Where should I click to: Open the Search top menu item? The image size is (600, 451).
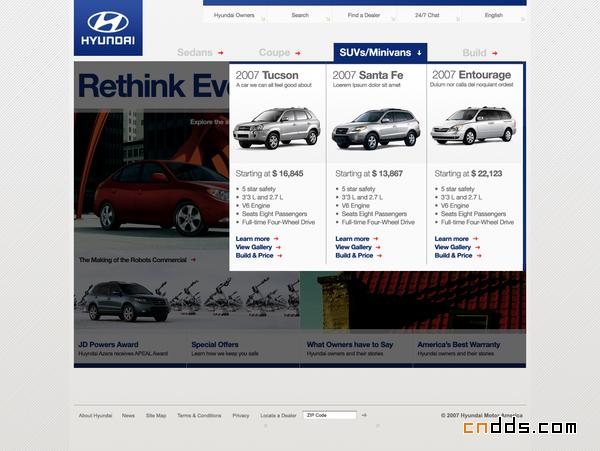(300, 15)
